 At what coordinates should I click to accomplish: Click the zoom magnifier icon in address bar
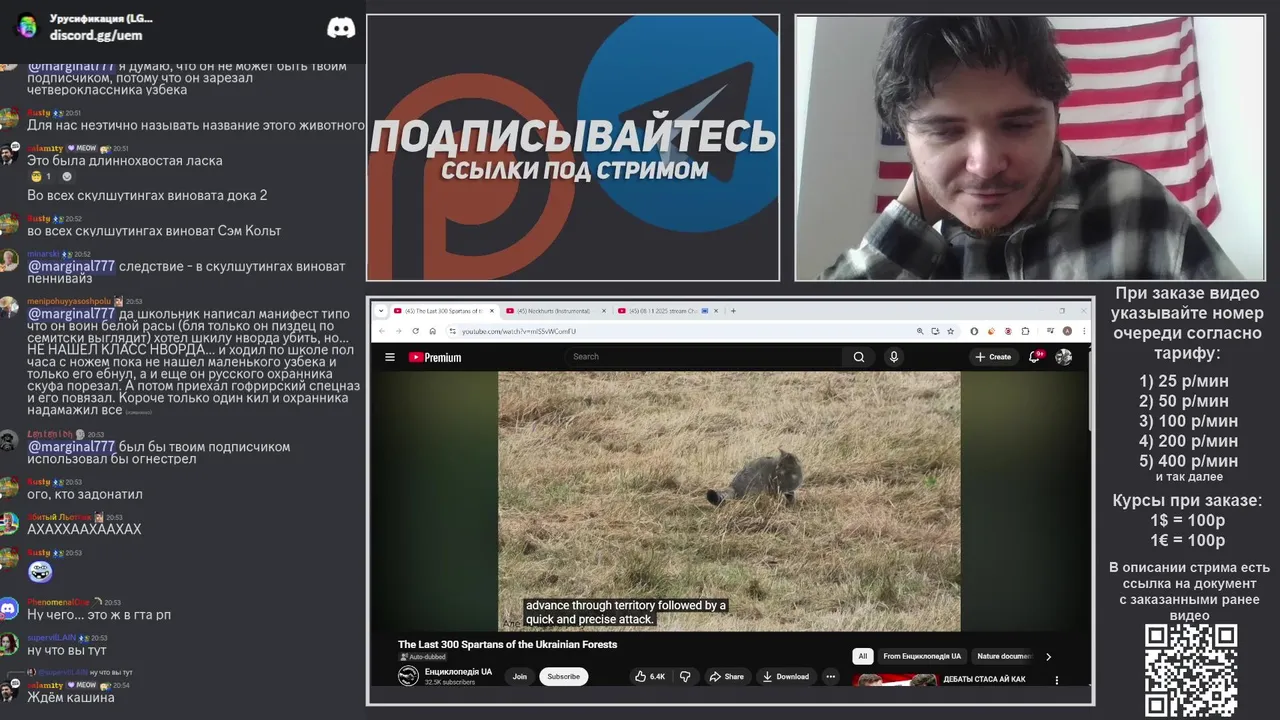click(x=920, y=331)
